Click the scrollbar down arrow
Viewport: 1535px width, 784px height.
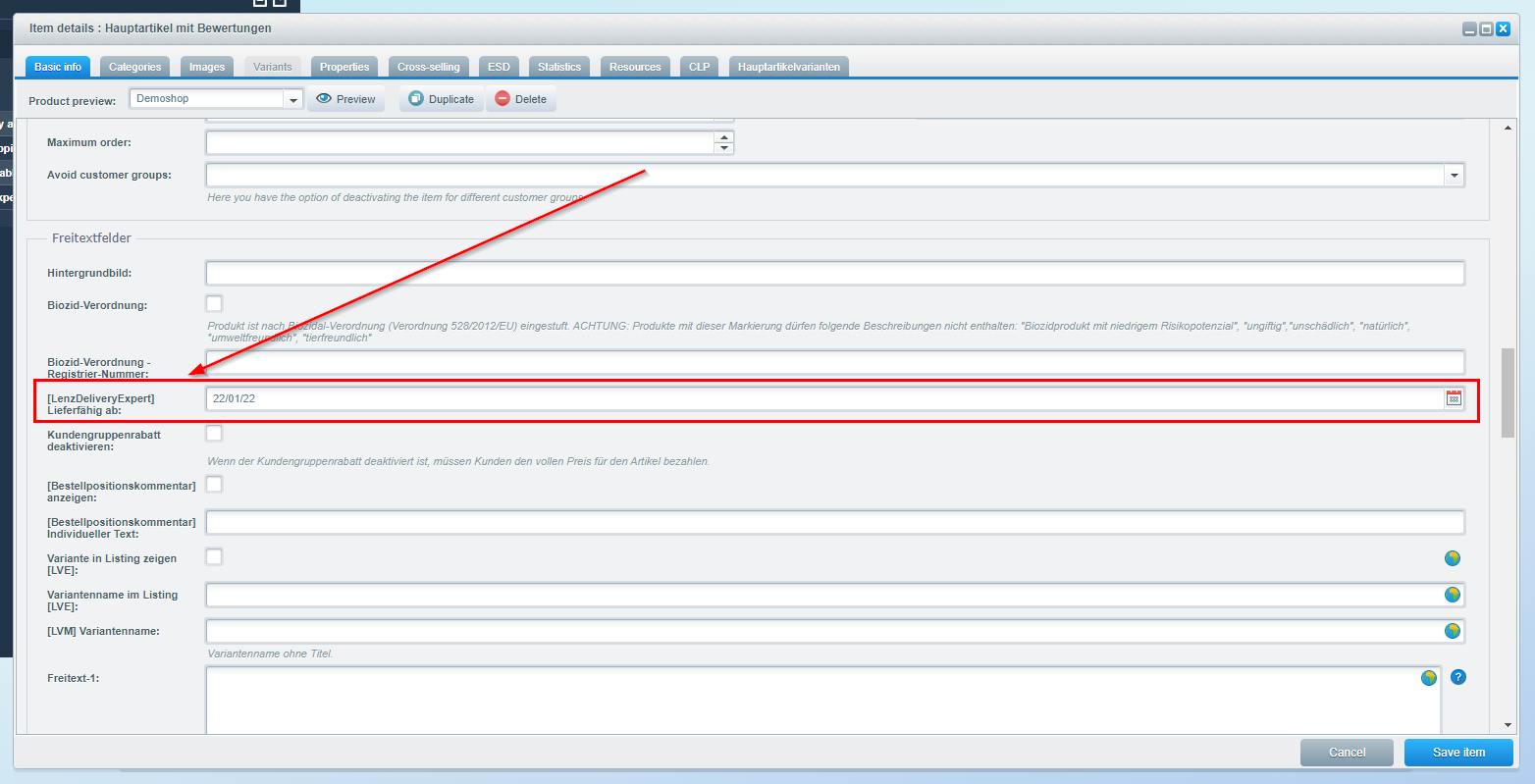pos(1508,725)
